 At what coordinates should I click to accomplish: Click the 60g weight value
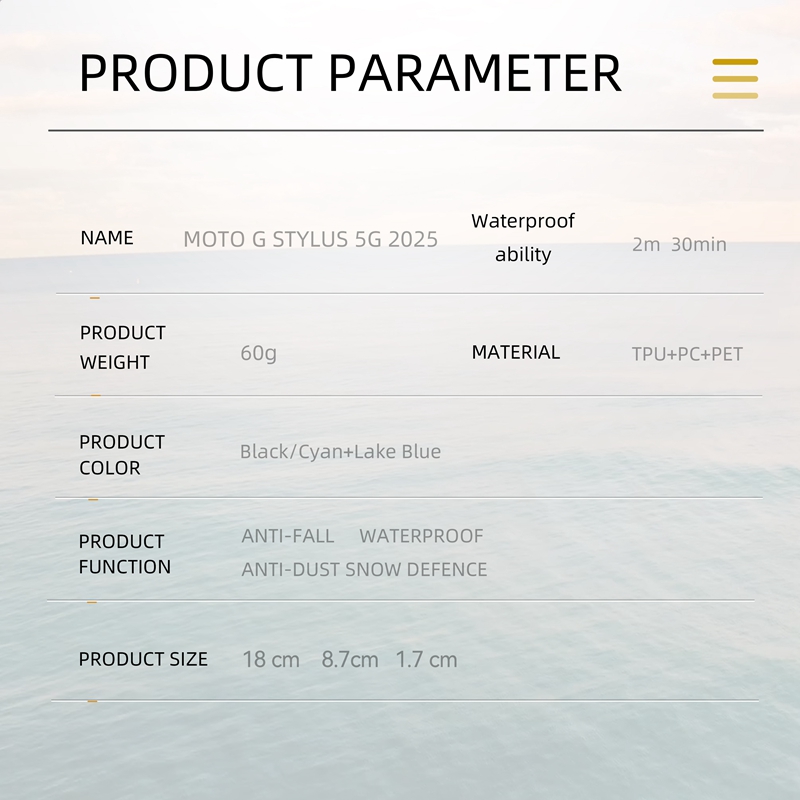[258, 353]
